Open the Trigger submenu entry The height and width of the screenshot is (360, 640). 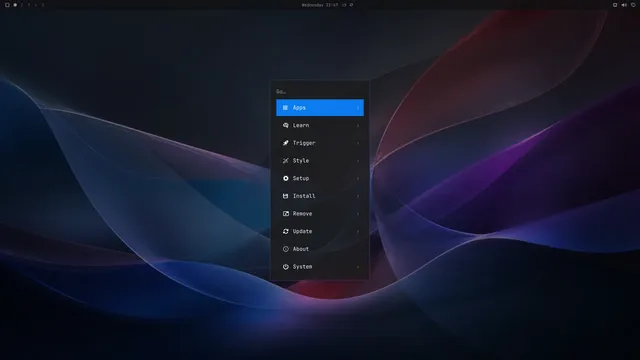coord(320,143)
